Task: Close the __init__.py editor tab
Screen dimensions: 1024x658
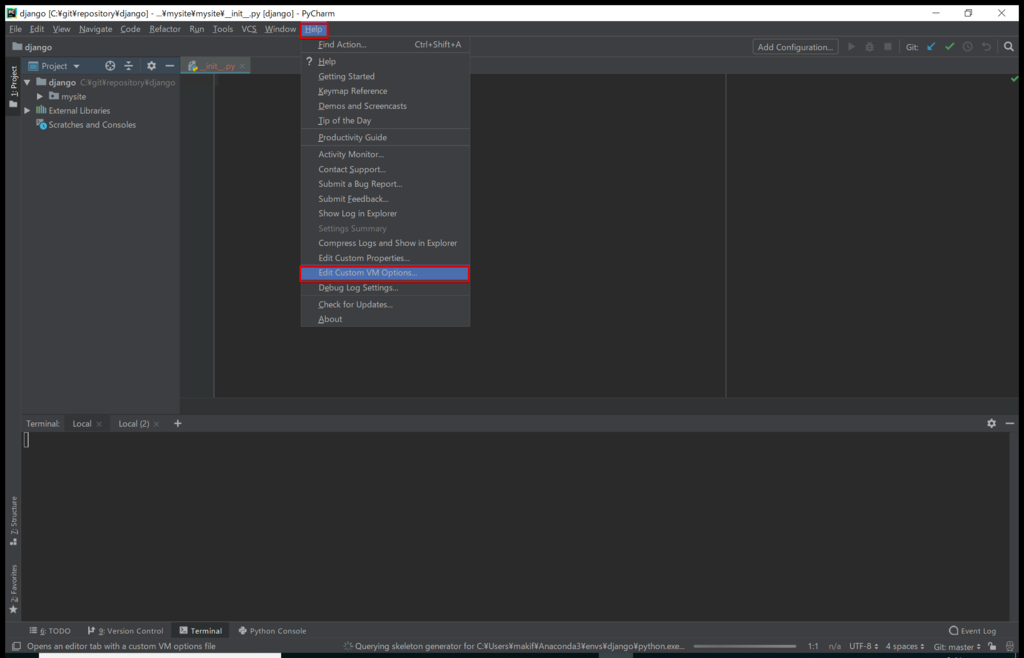Action: [242, 67]
